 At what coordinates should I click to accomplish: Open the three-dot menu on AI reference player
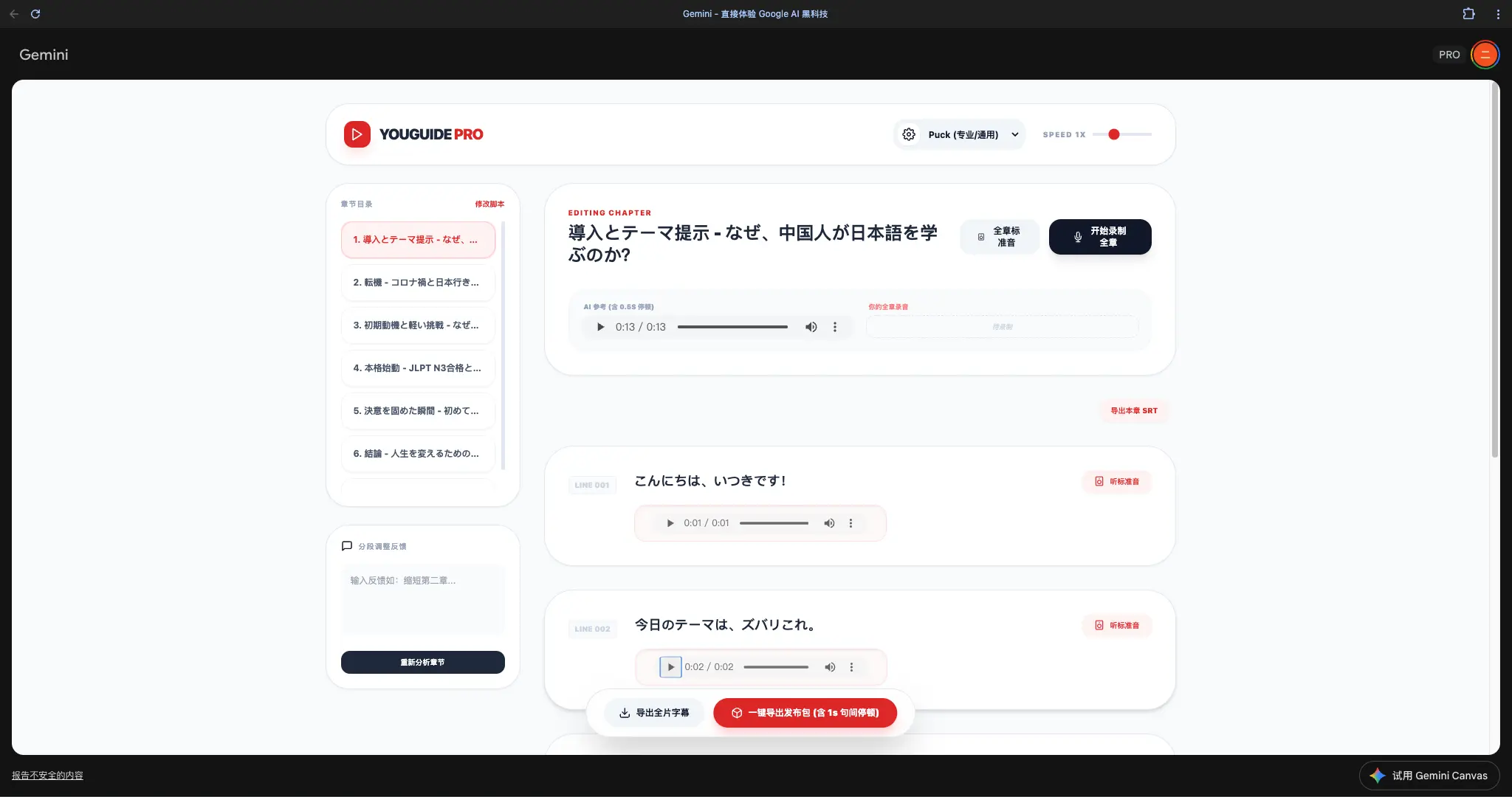tap(835, 326)
